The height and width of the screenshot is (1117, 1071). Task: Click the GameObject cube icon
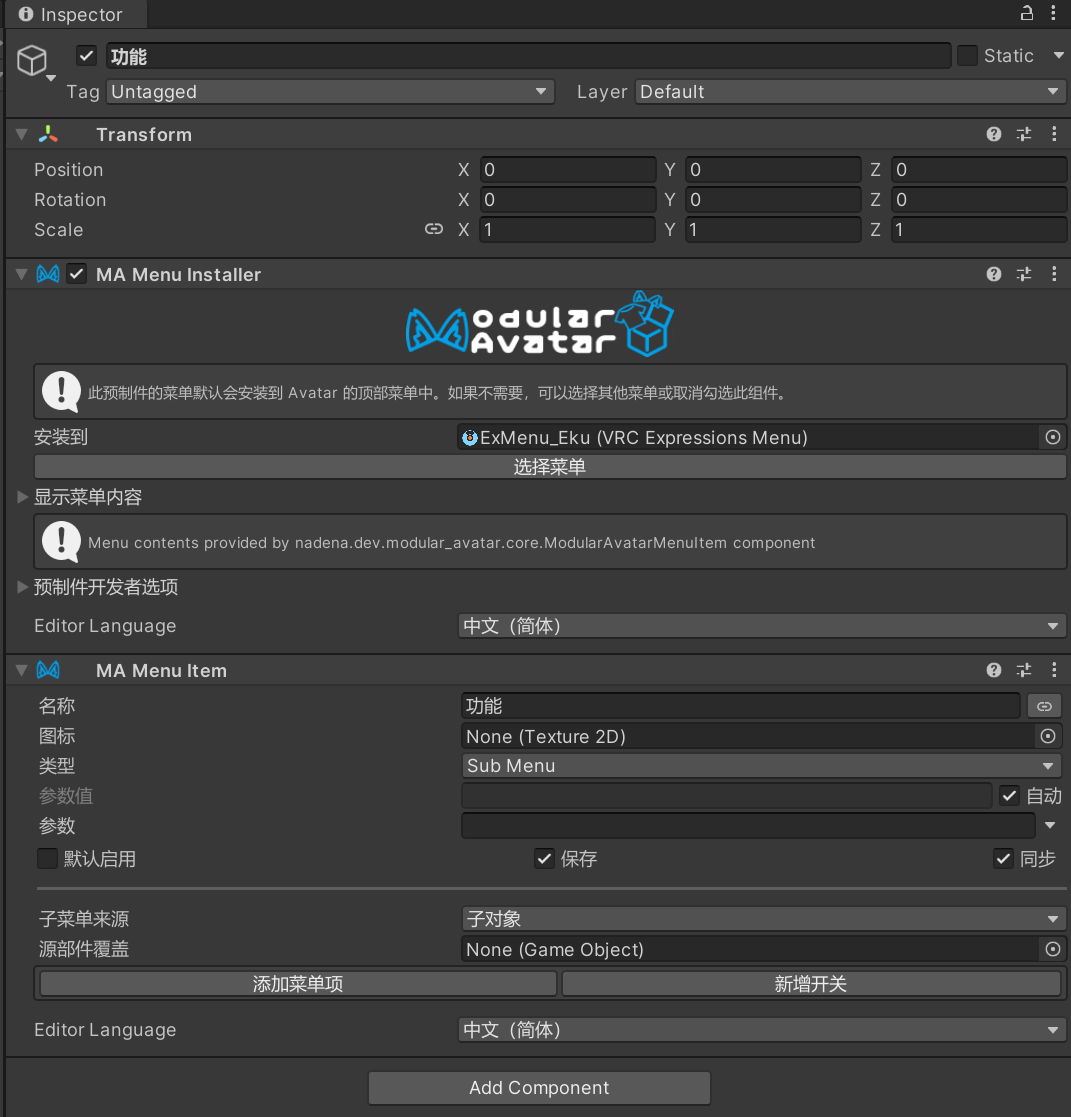point(32,61)
